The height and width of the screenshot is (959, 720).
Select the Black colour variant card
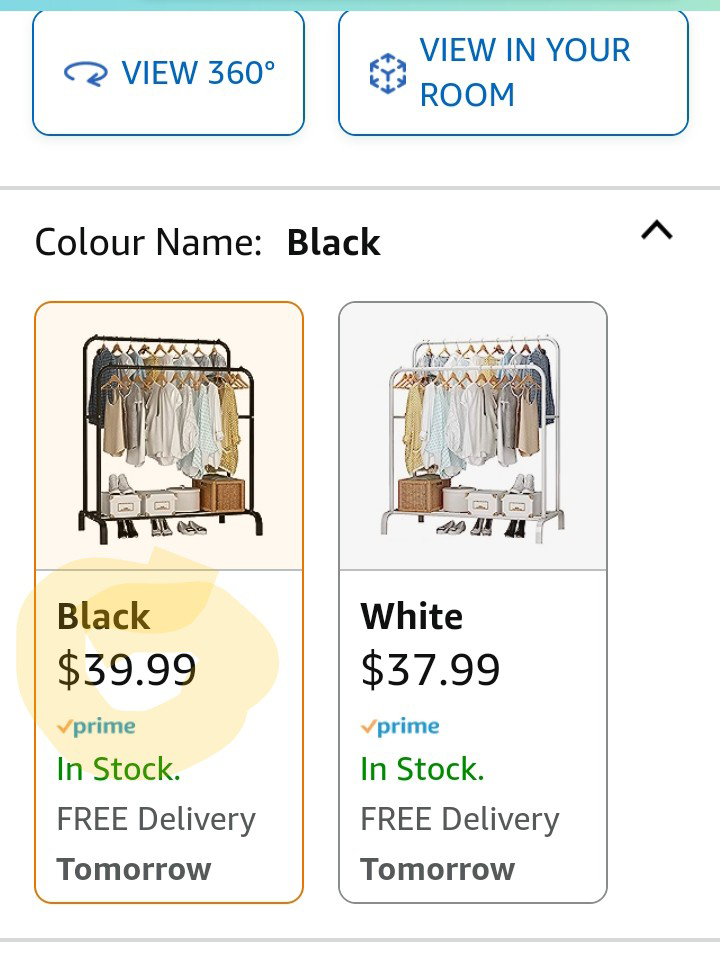168,600
